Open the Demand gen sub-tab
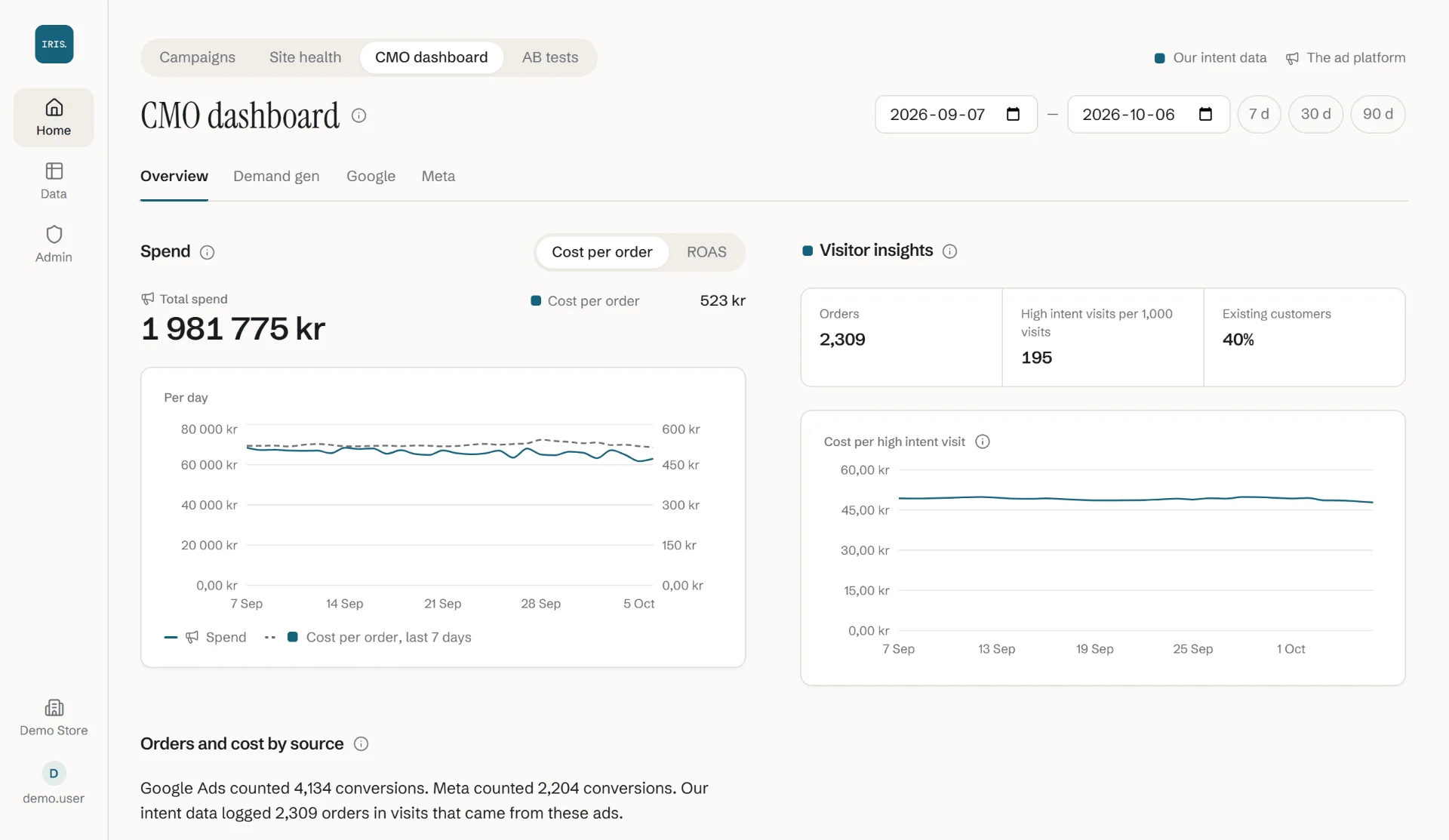Viewport: 1449px width, 840px height. tap(276, 176)
